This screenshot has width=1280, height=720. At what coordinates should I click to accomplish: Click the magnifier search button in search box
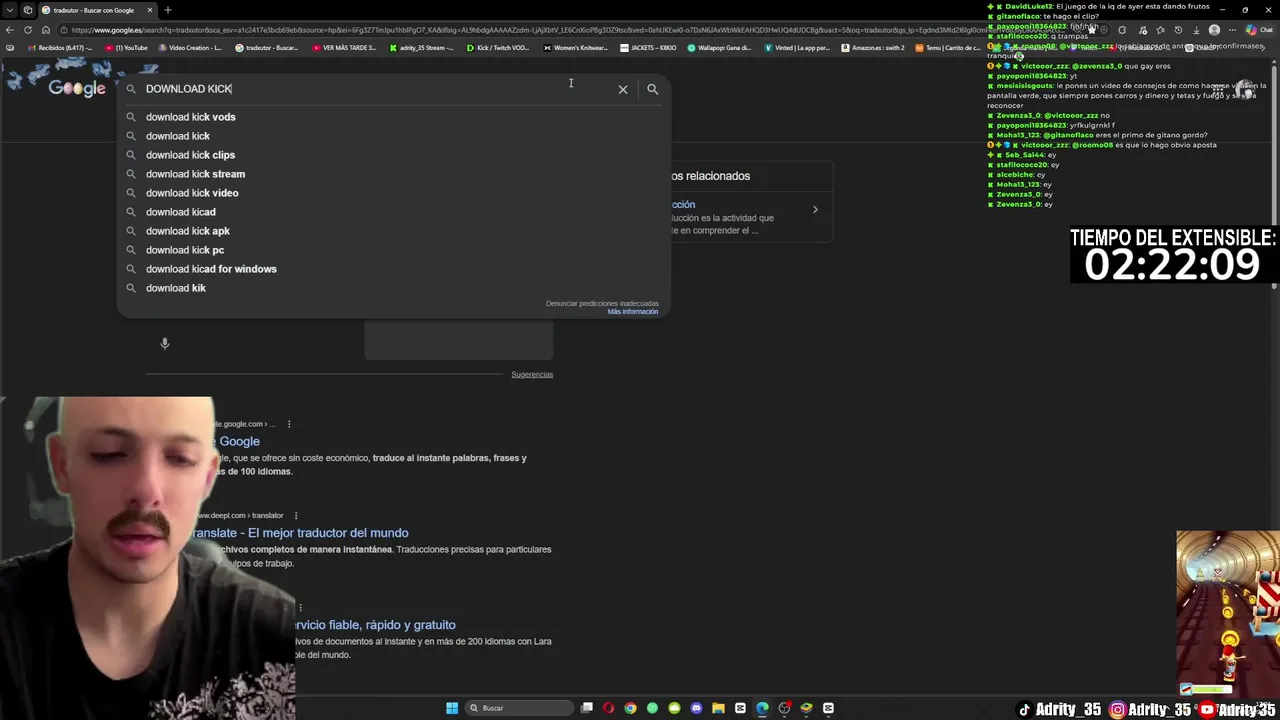point(652,89)
